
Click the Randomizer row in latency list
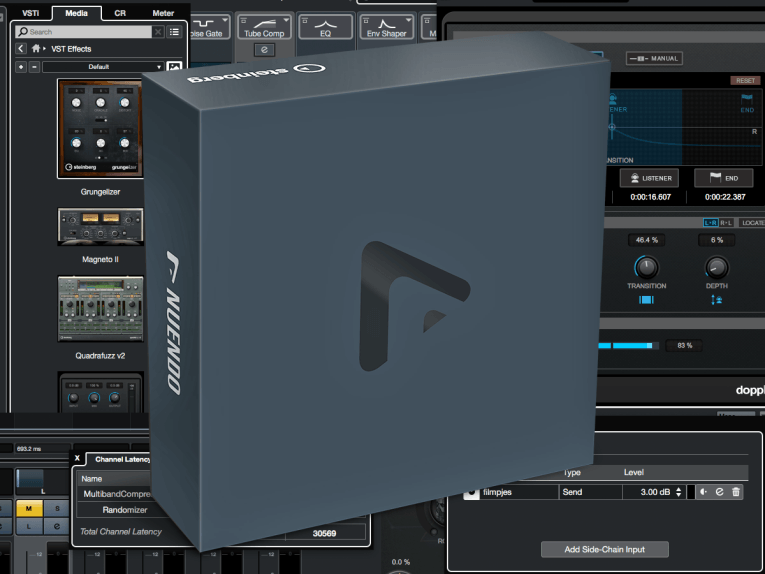tap(125, 510)
